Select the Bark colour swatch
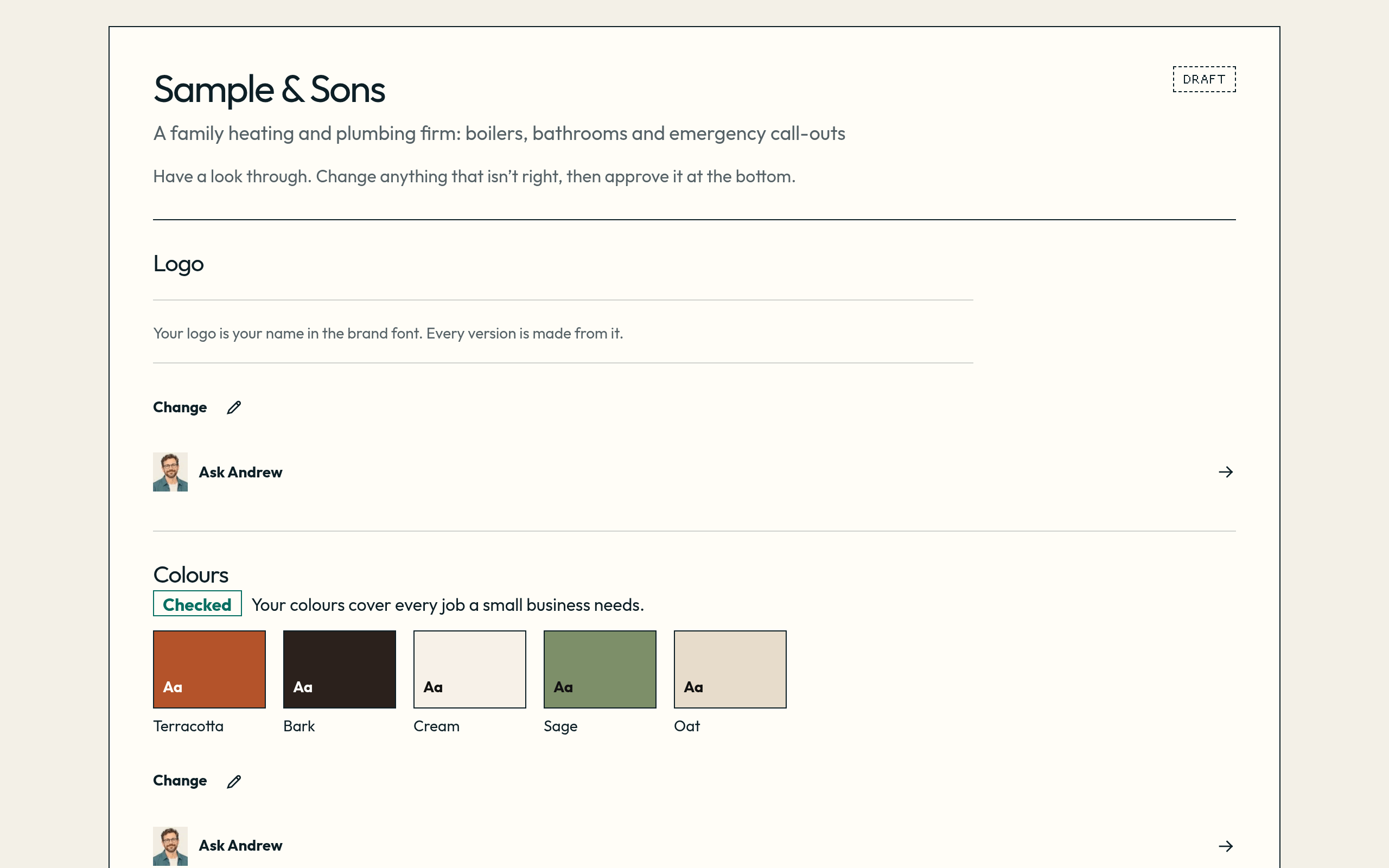 339,669
